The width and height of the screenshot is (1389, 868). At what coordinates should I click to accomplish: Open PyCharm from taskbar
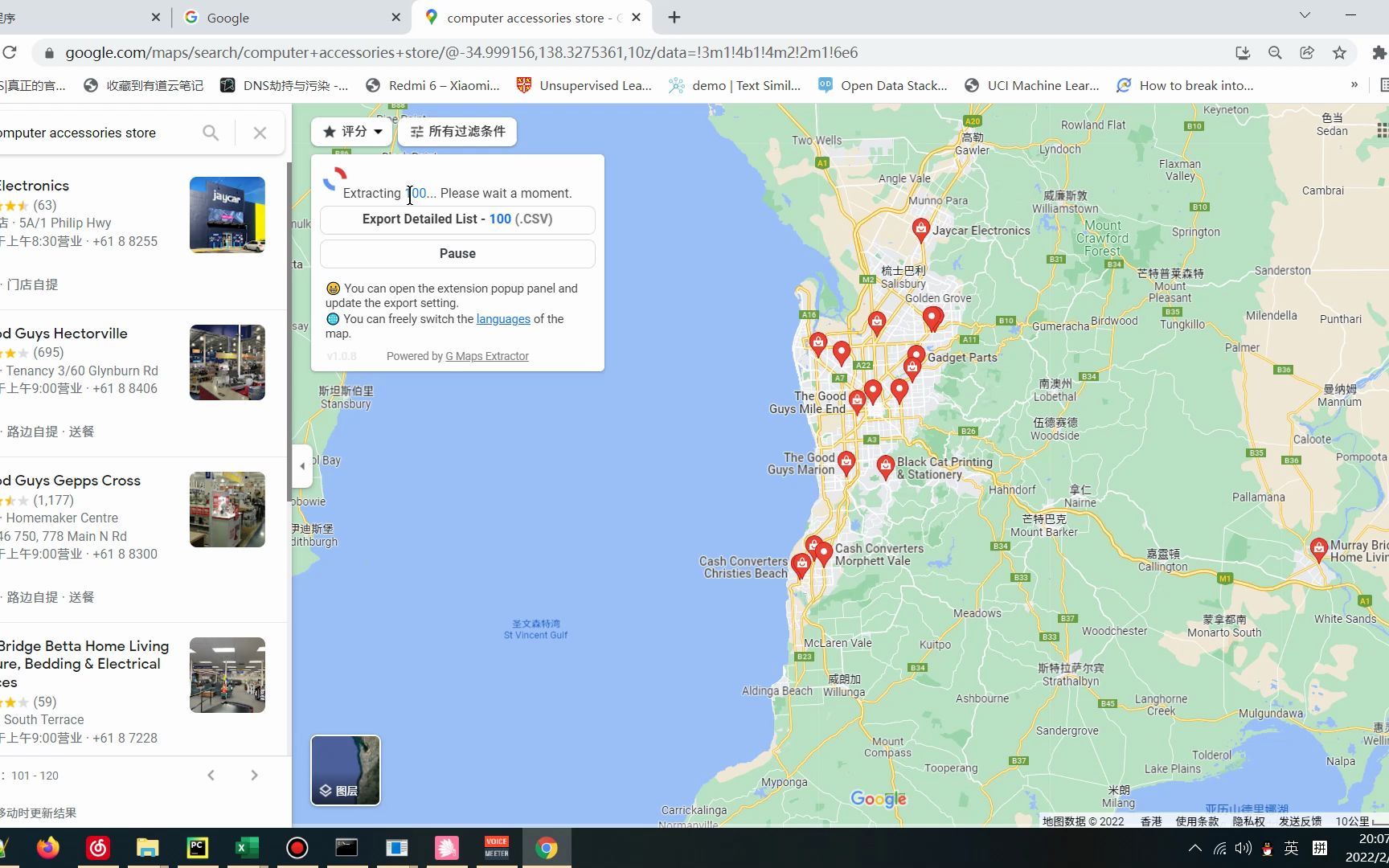[x=197, y=848]
